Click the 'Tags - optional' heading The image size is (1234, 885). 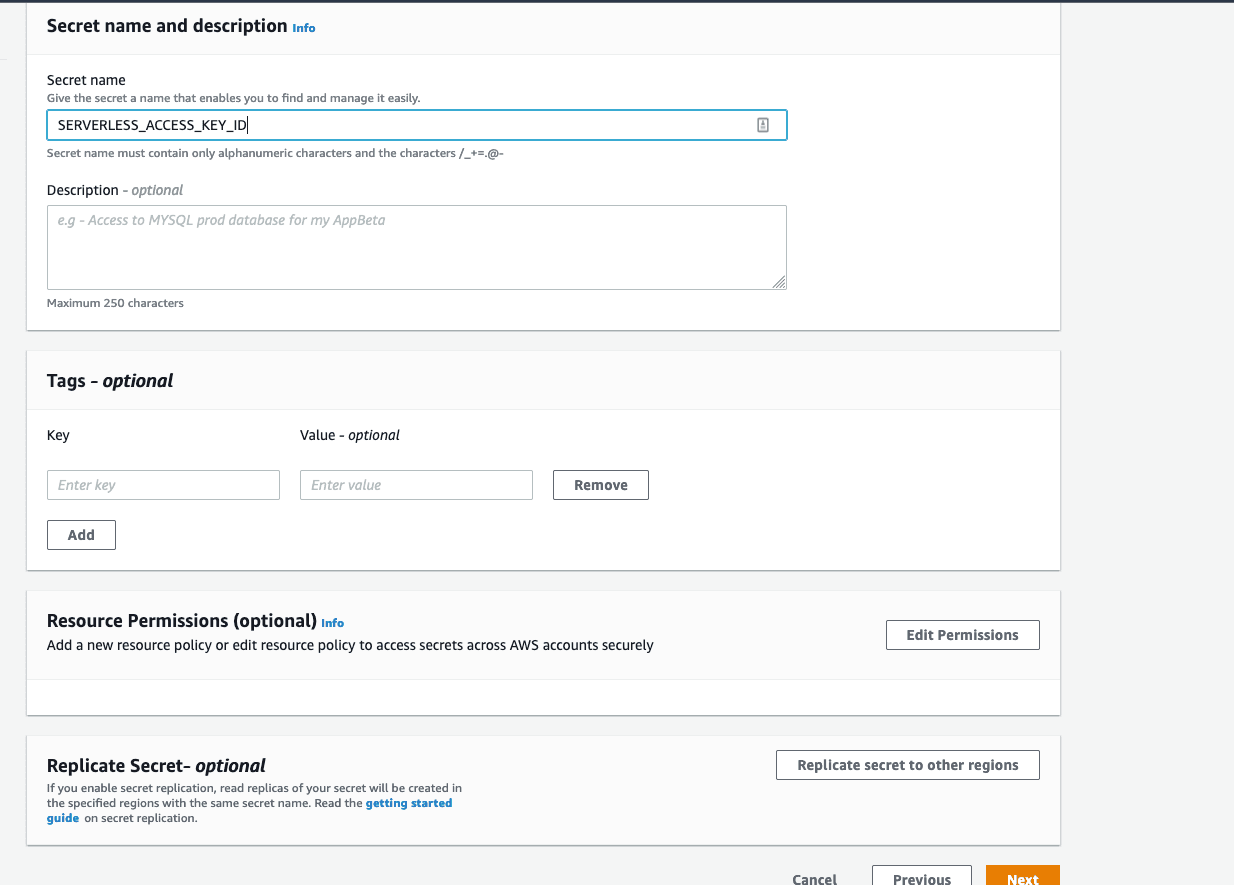point(110,381)
